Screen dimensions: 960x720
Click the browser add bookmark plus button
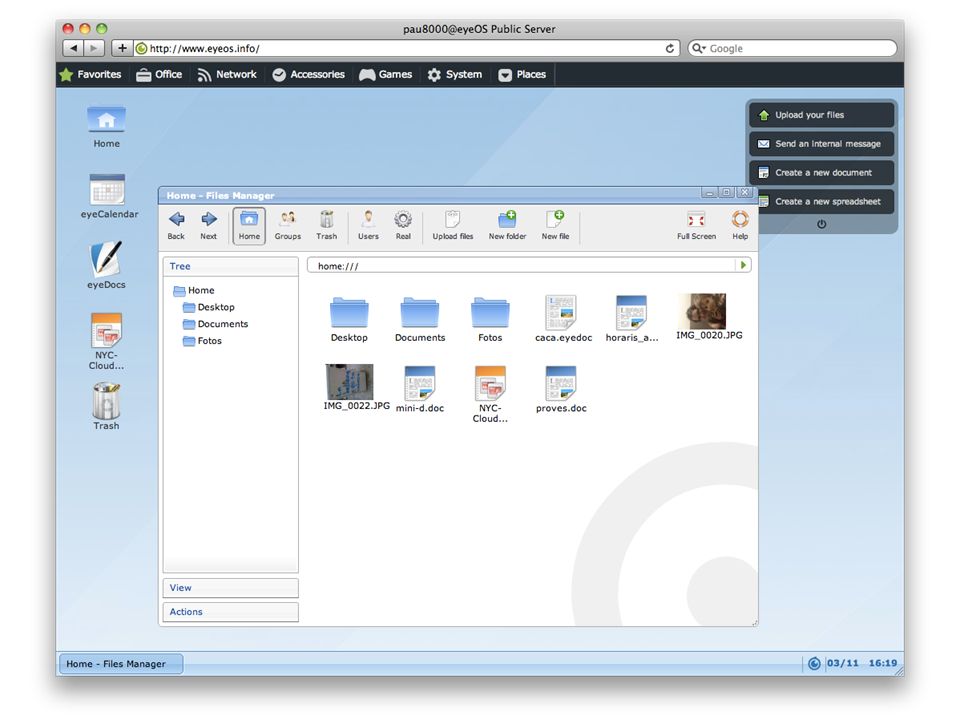pyautogui.click(x=122, y=48)
